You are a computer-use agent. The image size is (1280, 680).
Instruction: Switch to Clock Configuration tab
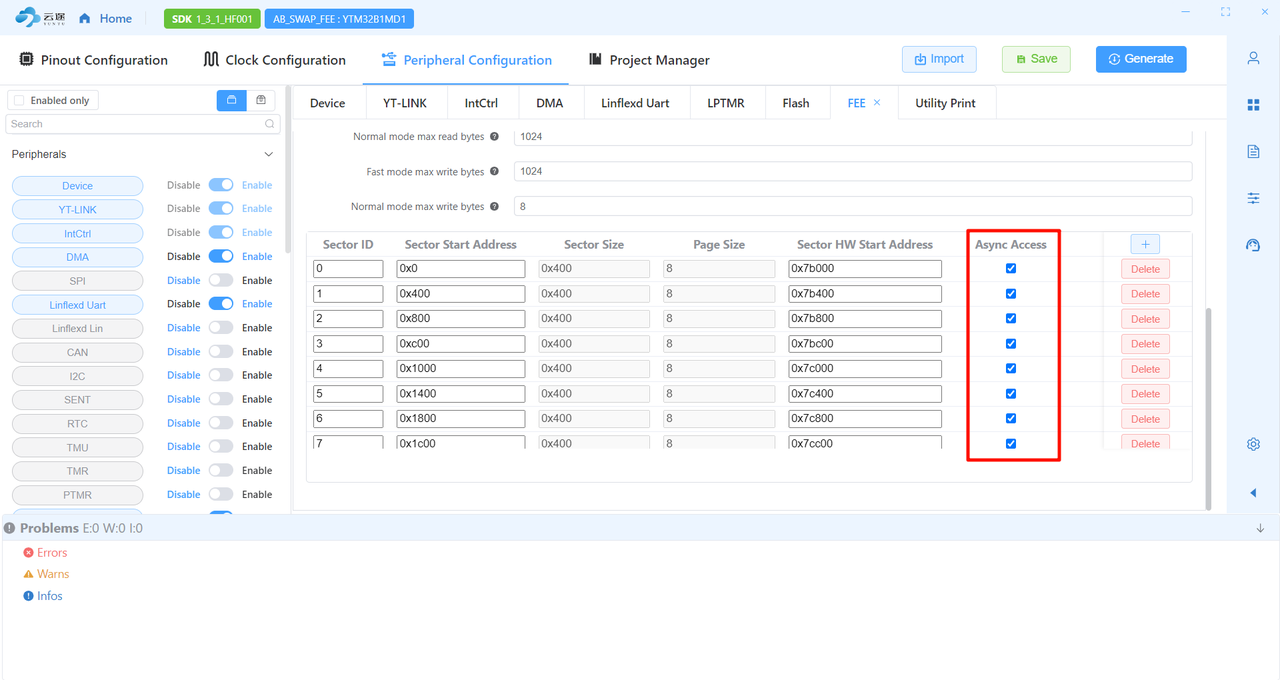click(275, 60)
